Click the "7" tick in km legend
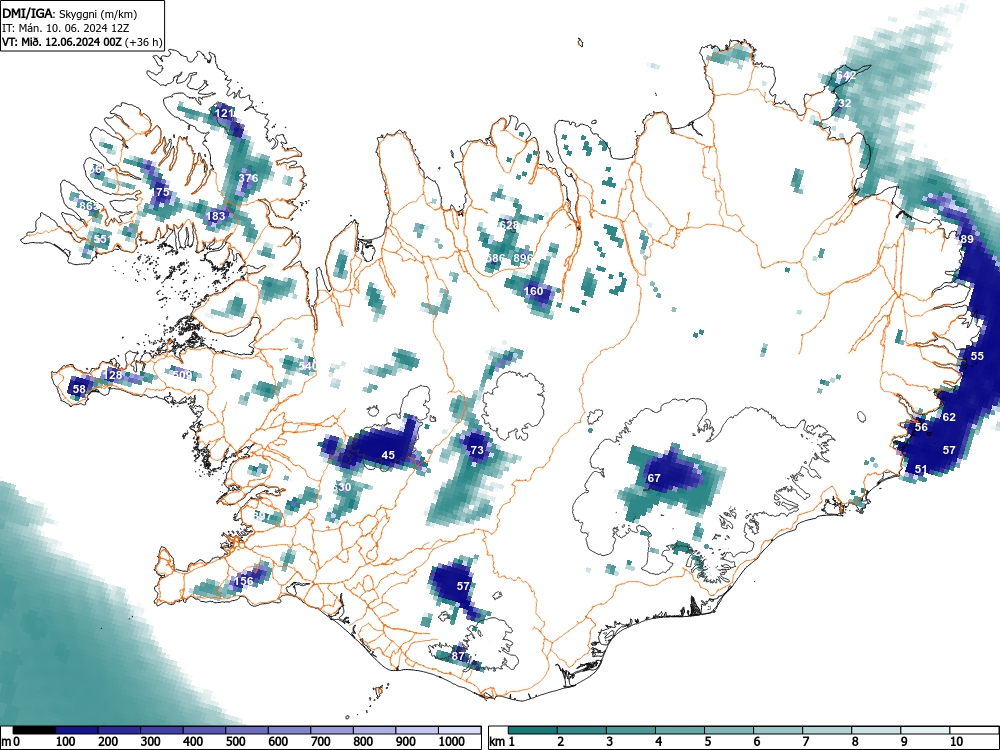The image size is (1000, 750). click(805, 742)
